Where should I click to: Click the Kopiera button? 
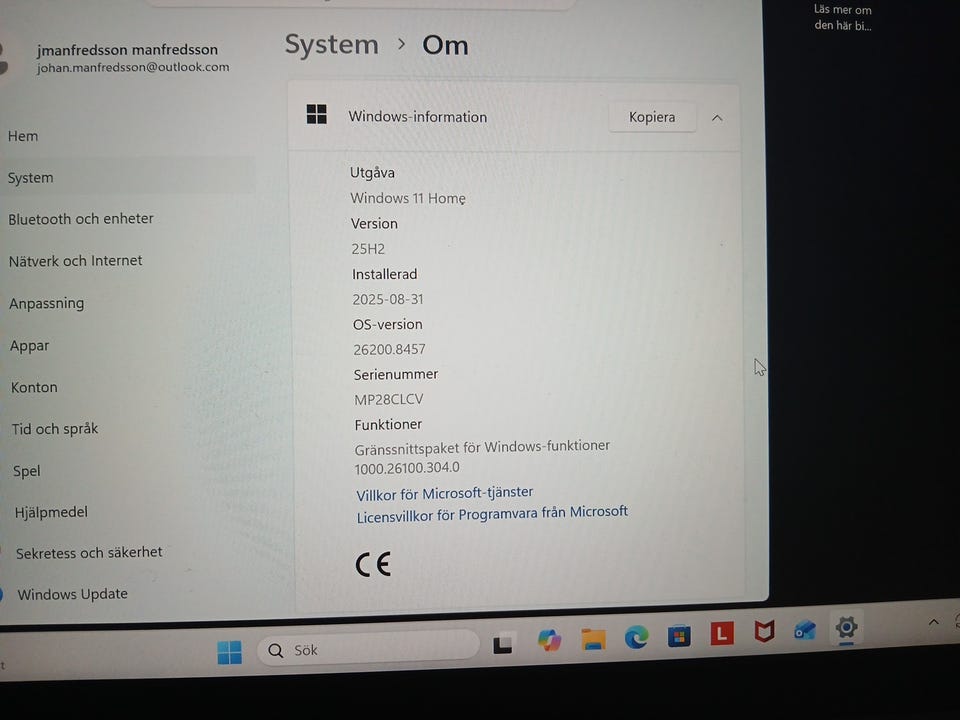(652, 117)
